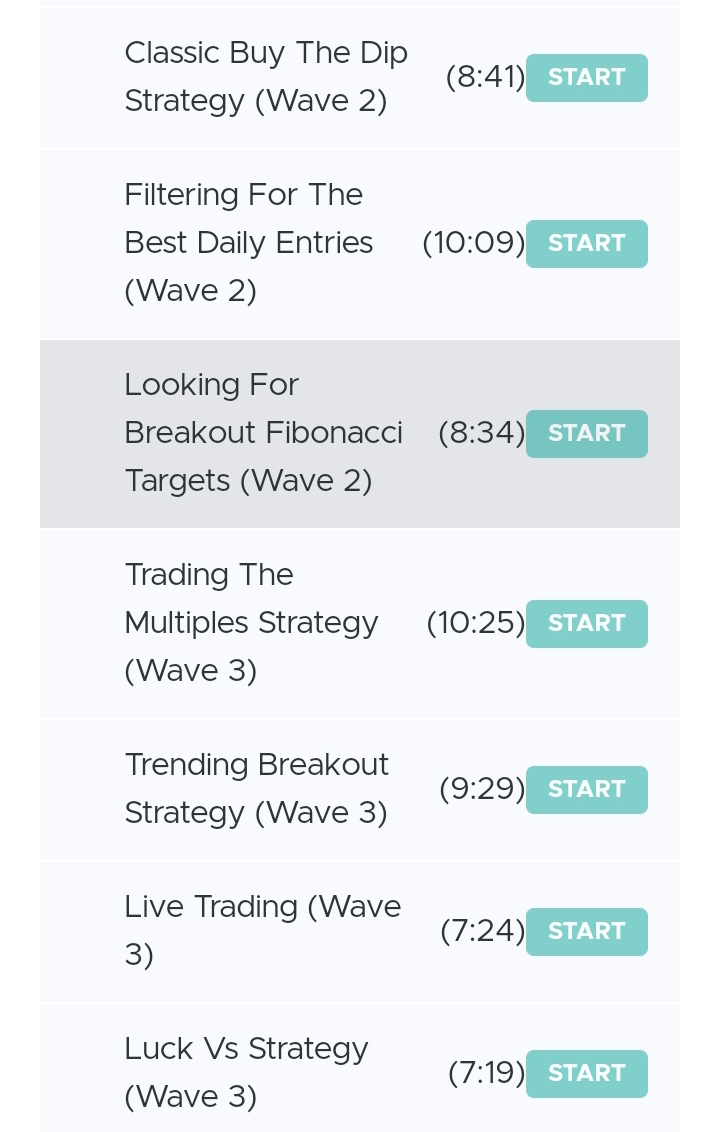Start the Luck Vs Strategy lesson
This screenshot has width=720, height=1132.
point(586,1074)
